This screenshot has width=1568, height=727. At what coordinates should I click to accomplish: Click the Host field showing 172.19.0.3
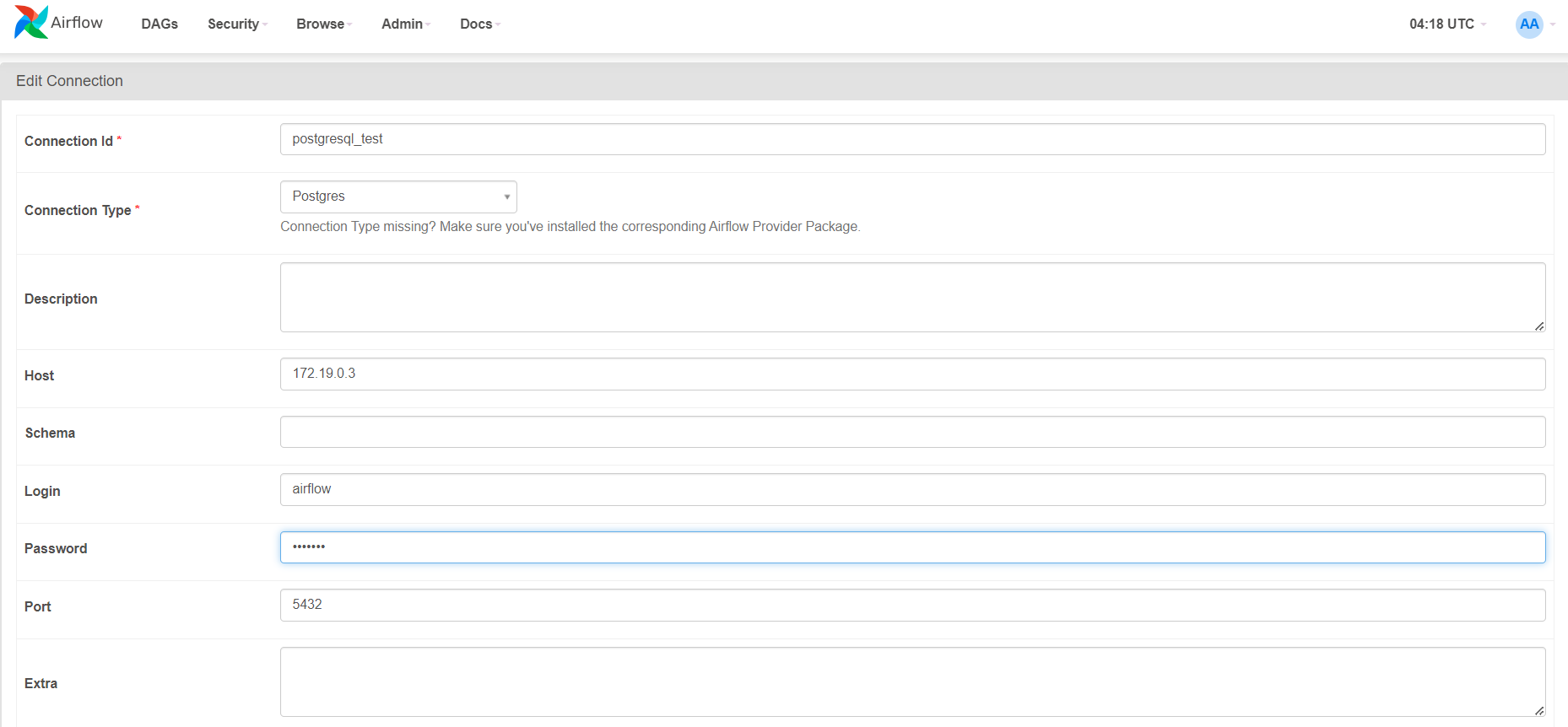pos(912,374)
